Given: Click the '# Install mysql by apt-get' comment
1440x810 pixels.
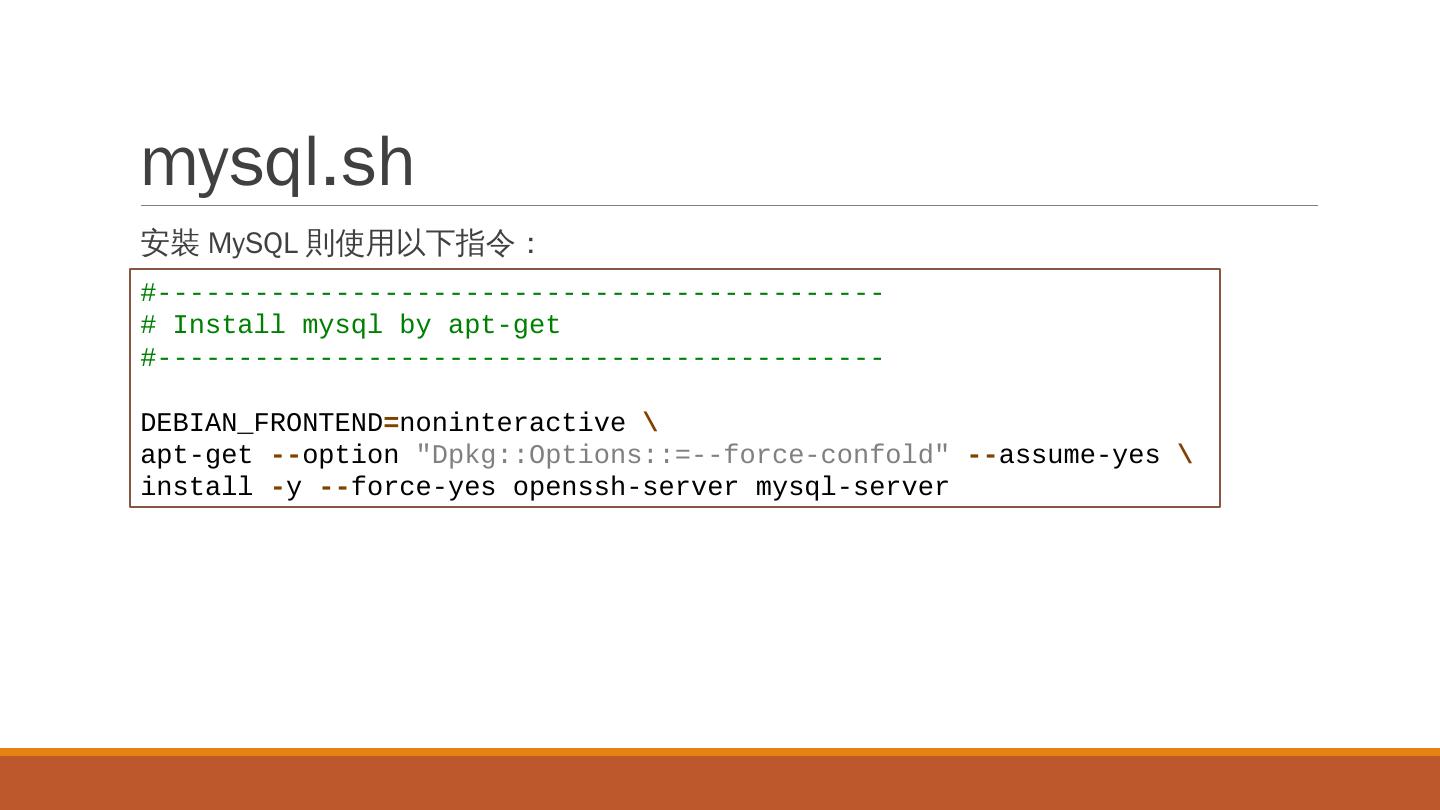Looking at the screenshot, I should pos(350,325).
